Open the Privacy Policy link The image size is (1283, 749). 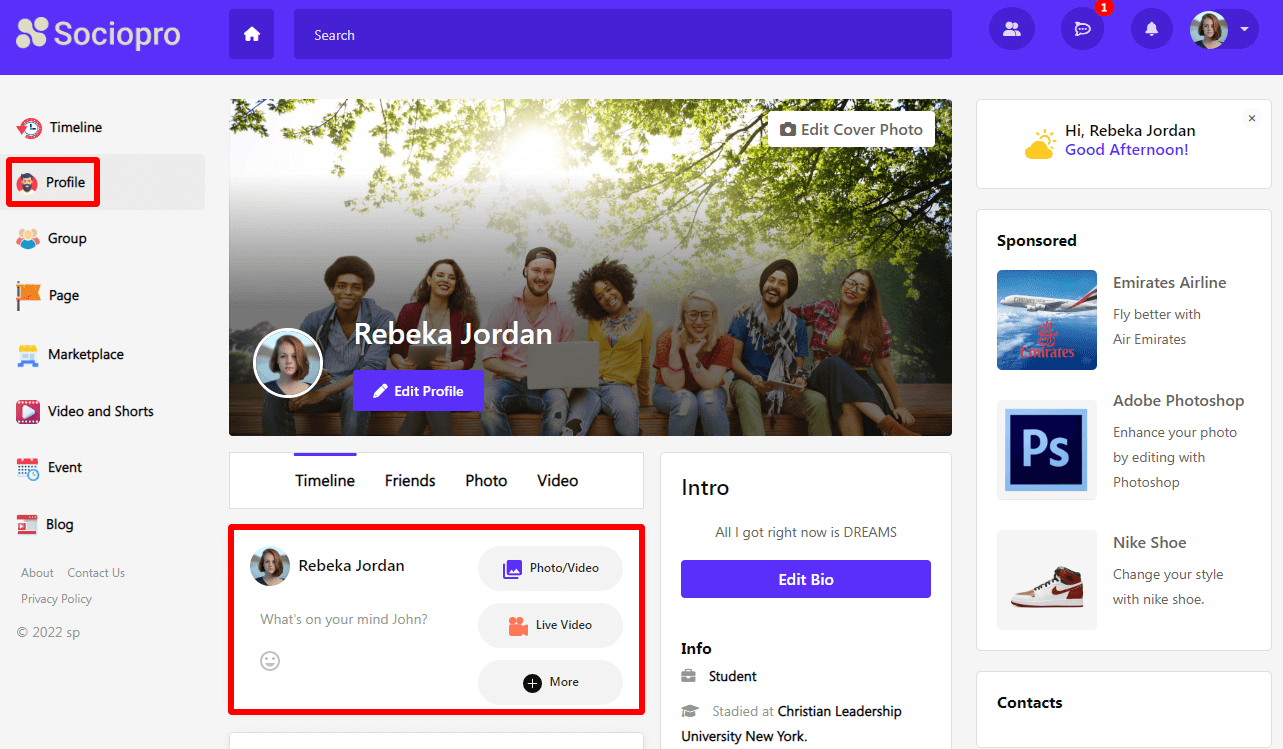[x=56, y=599]
